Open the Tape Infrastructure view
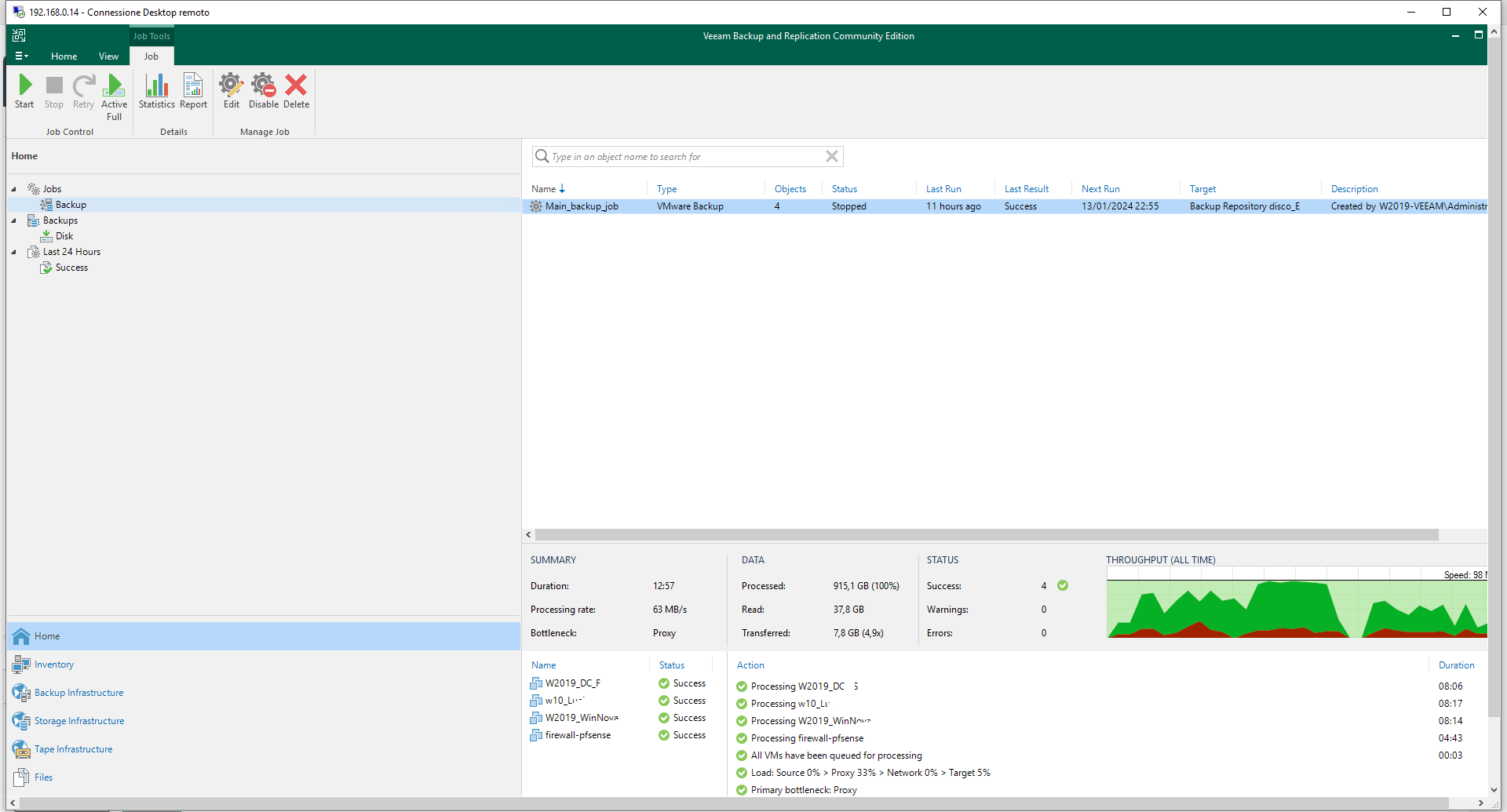Image resolution: width=1507 pixels, height=812 pixels. pos(73,749)
